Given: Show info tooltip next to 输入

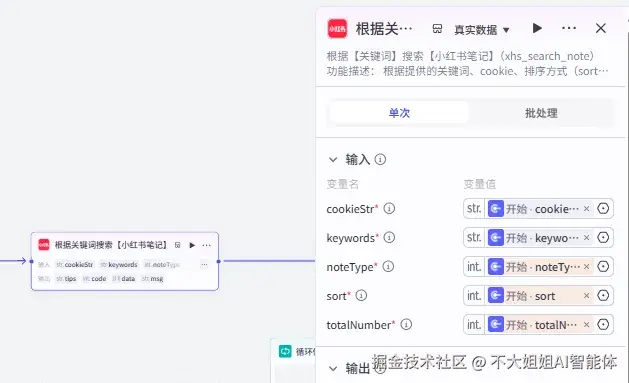Looking at the screenshot, I should click(x=380, y=160).
